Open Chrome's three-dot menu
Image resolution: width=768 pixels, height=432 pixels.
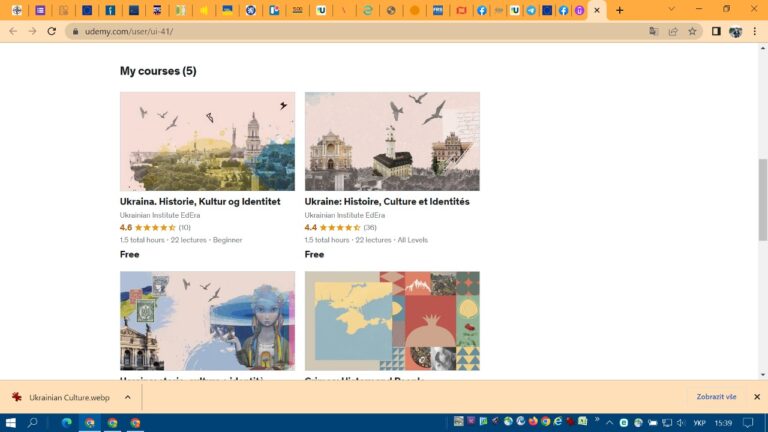756,31
